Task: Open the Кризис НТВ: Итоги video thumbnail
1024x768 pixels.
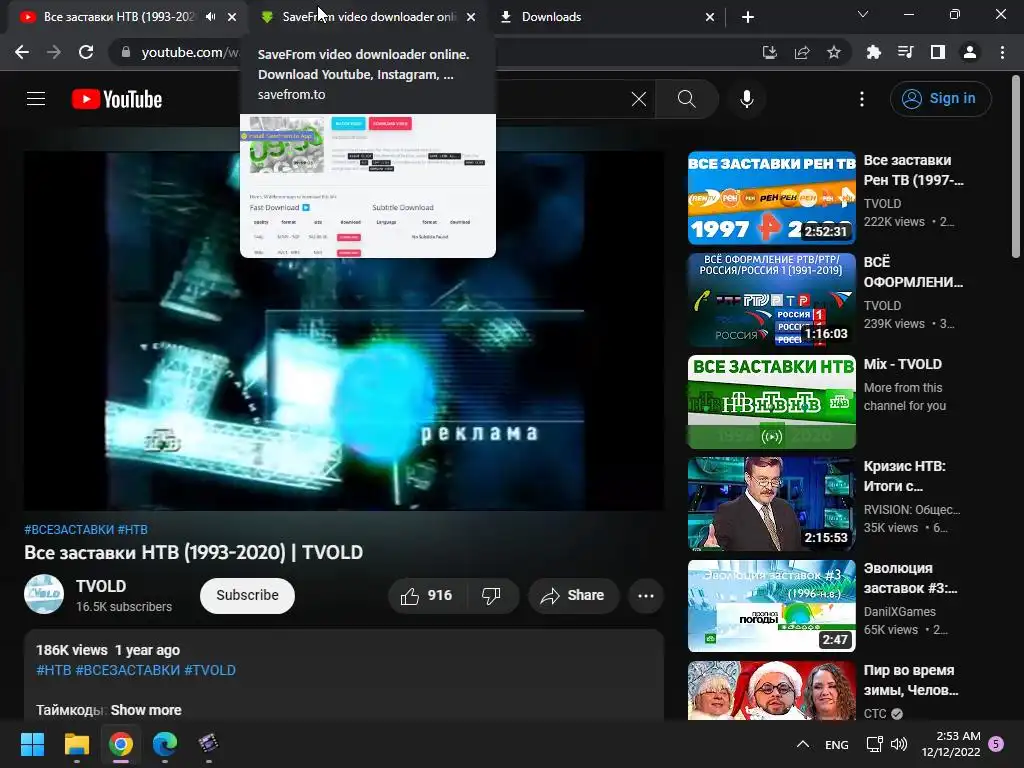Action: 771,504
